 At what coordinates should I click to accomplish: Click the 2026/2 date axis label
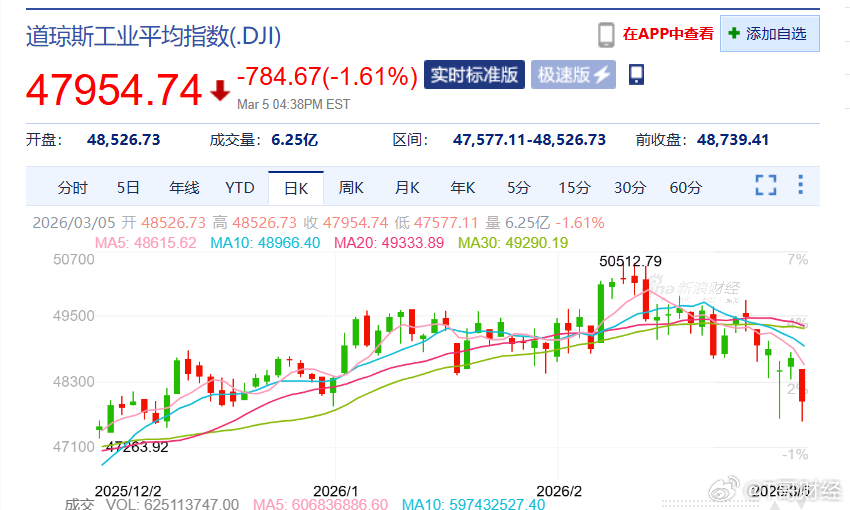(559, 491)
